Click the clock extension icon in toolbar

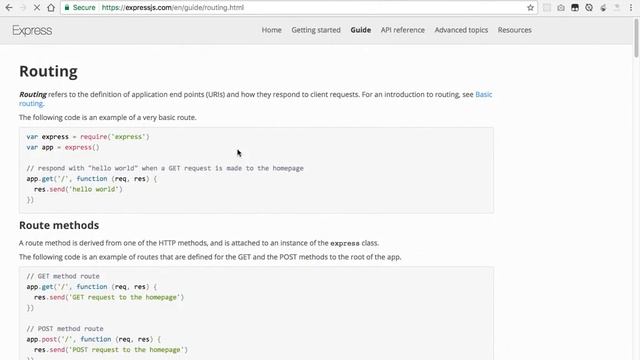click(x=589, y=7)
